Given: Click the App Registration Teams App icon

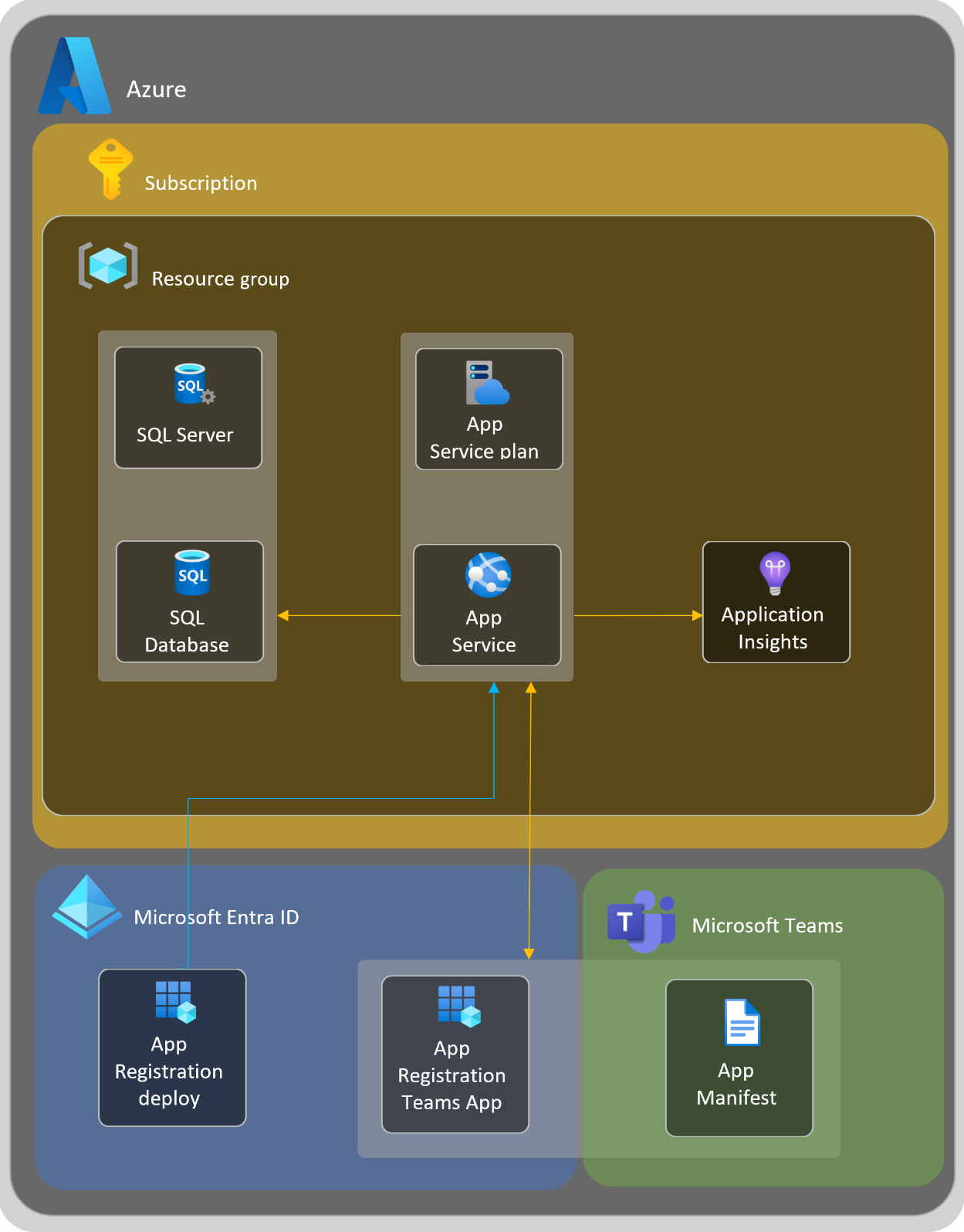Looking at the screenshot, I should pyautogui.click(x=459, y=1007).
